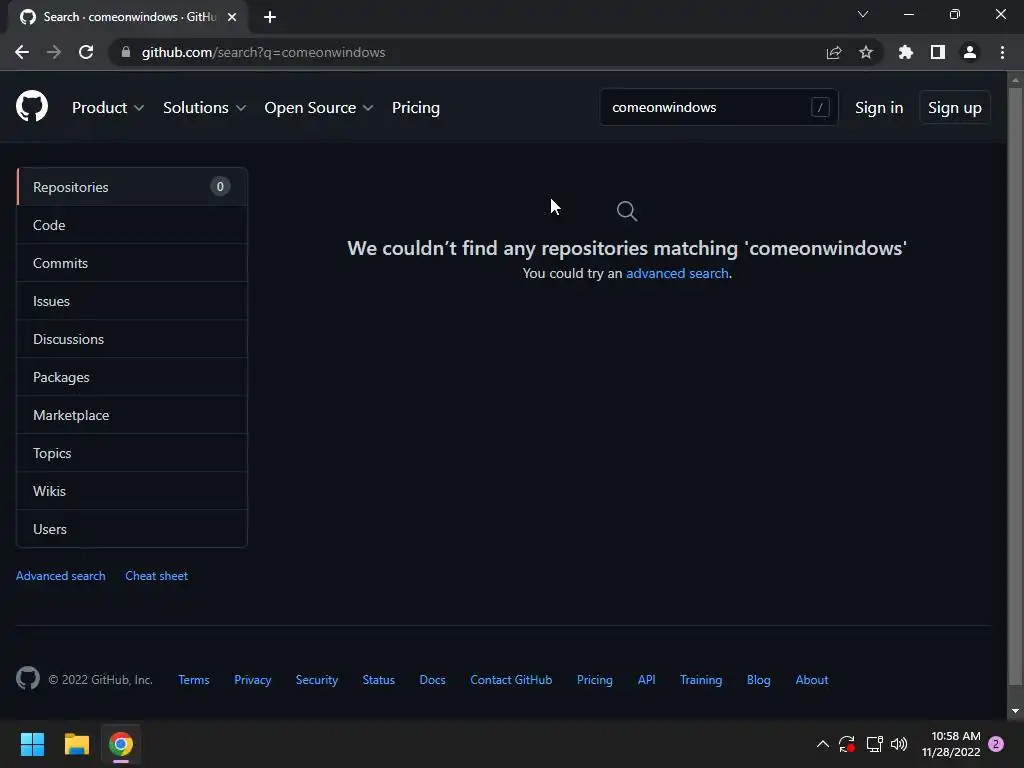
Task: Click the GitHub logo in the footer
Action: [28, 679]
